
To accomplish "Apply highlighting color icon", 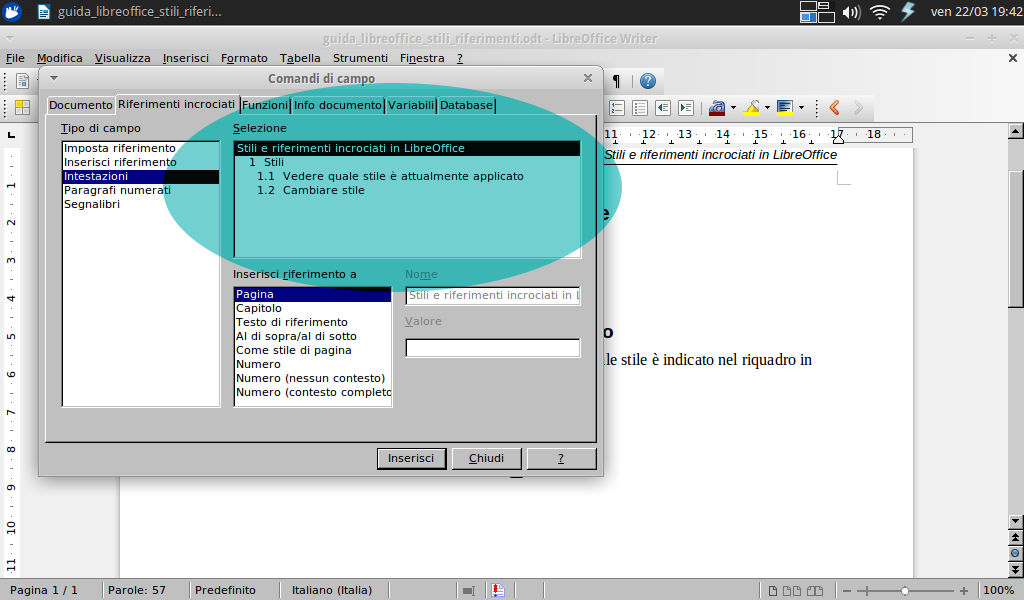I will (x=751, y=108).
